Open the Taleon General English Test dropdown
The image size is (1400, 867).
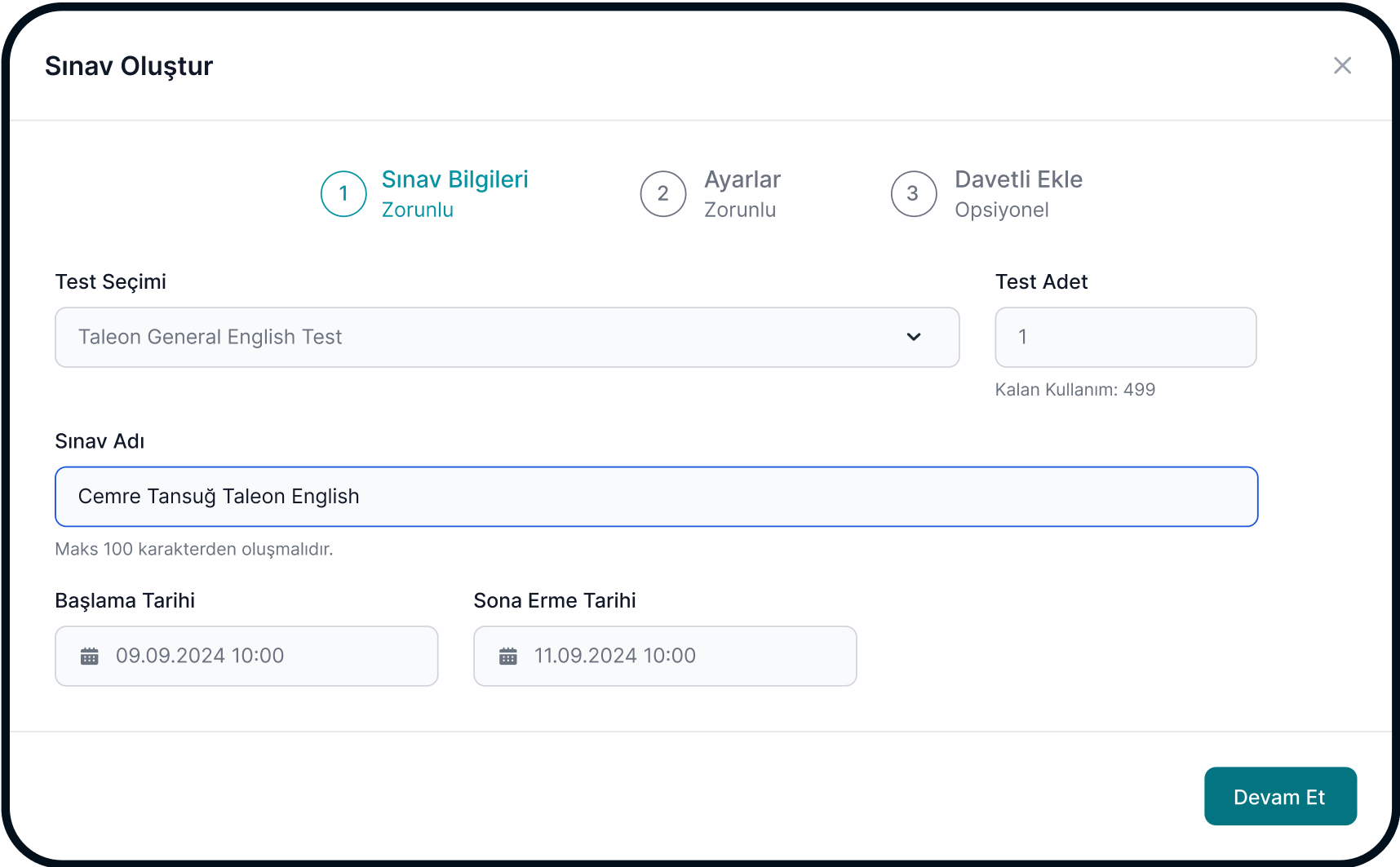point(507,337)
